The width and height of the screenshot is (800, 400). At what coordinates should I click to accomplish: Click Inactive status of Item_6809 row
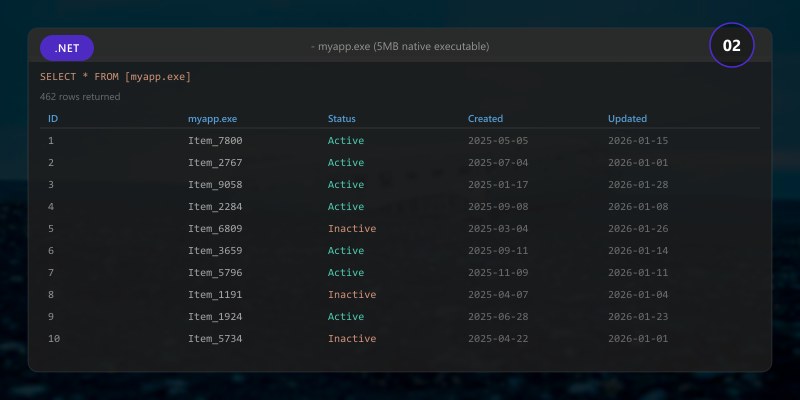(352, 228)
